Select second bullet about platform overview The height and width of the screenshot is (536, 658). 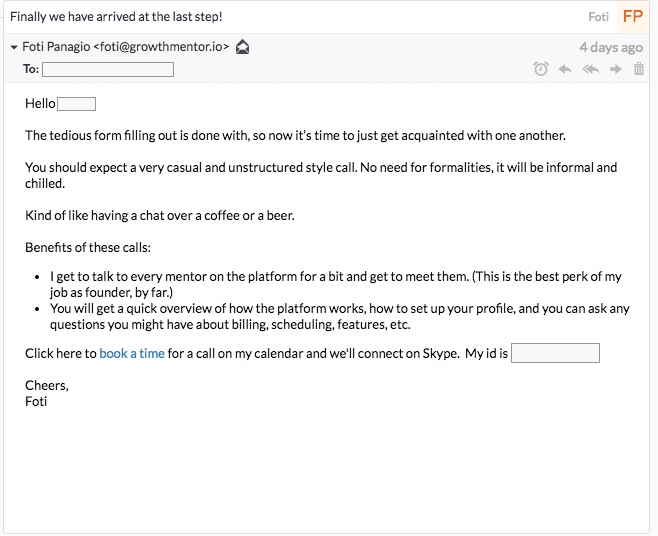(x=339, y=316)
